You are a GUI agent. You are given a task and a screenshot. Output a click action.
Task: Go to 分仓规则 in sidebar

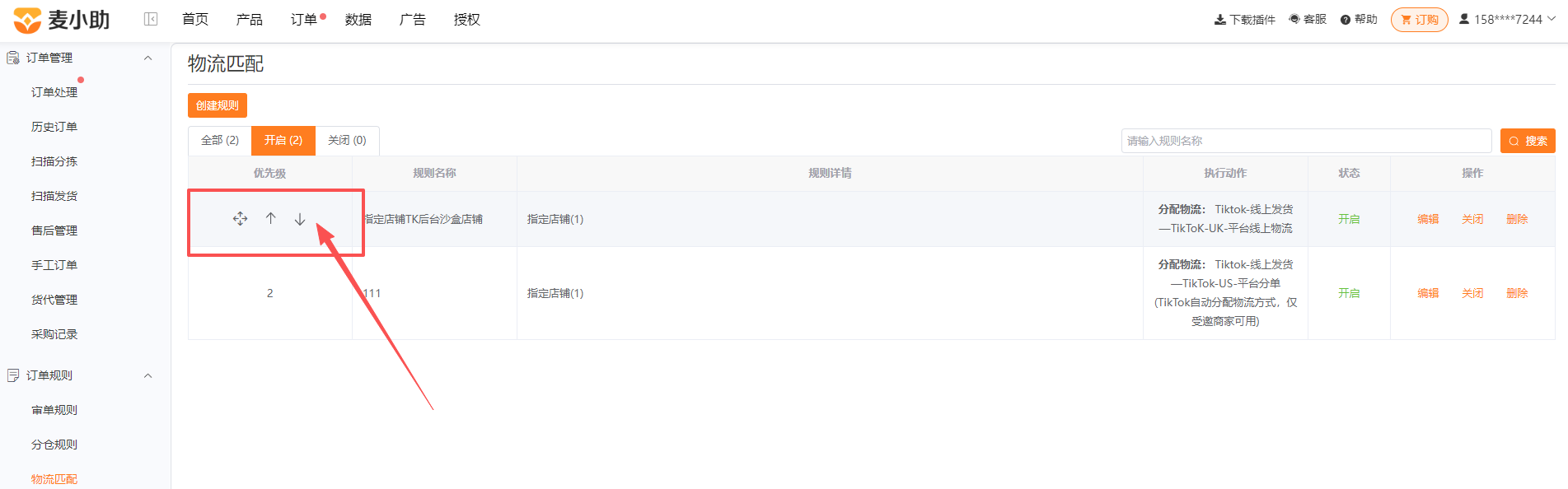pyautogui.click(x=54, y=445)
